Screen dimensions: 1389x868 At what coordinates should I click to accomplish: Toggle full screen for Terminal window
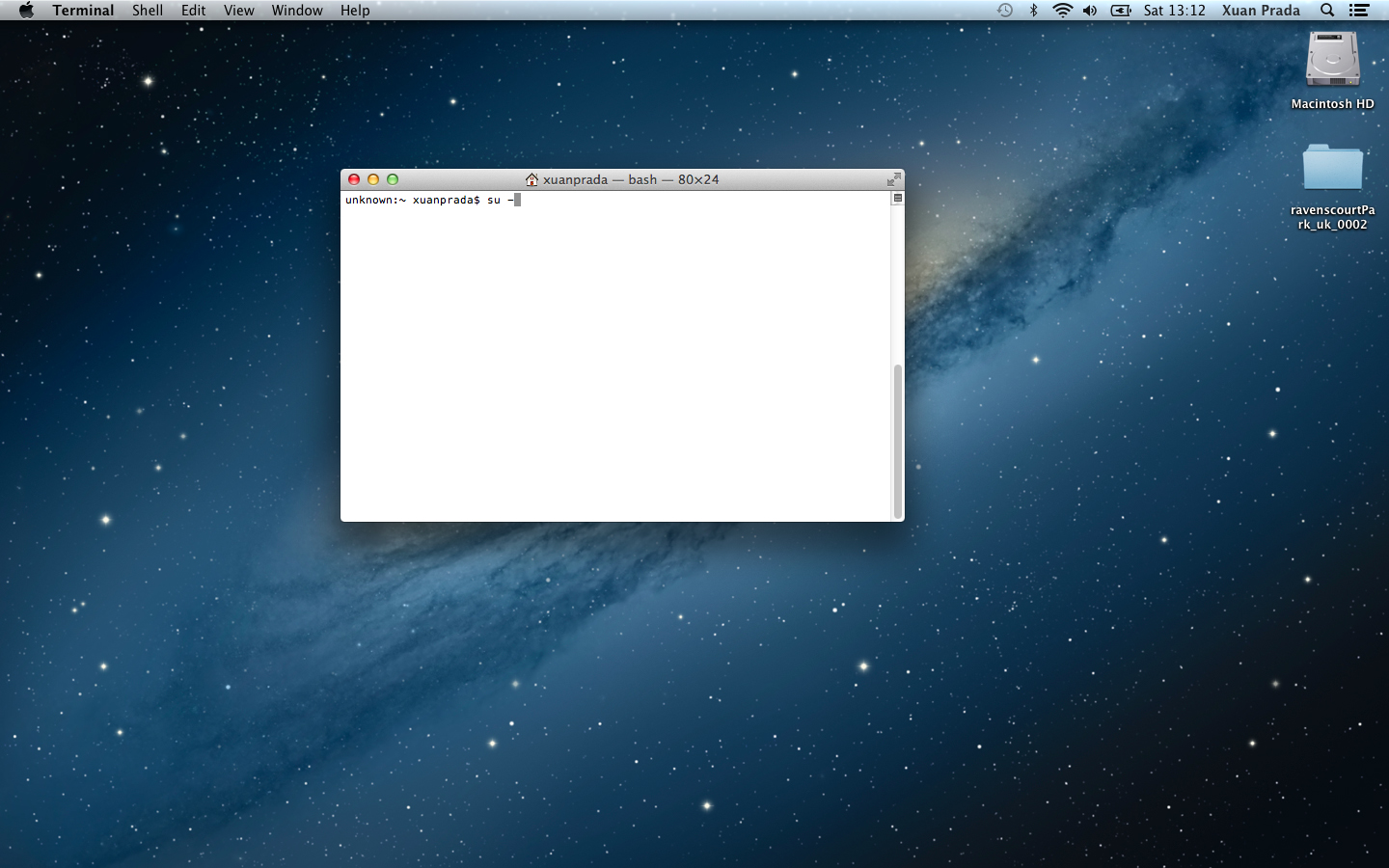click(894, 179)
